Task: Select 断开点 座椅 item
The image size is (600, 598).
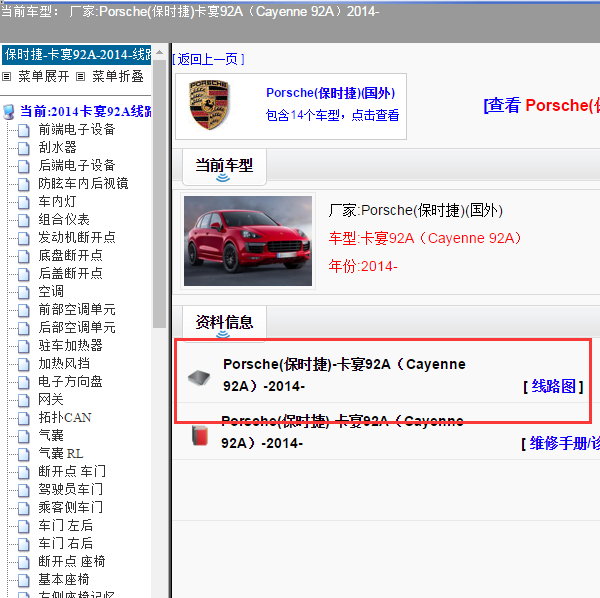Action: (x=72, y=561)
